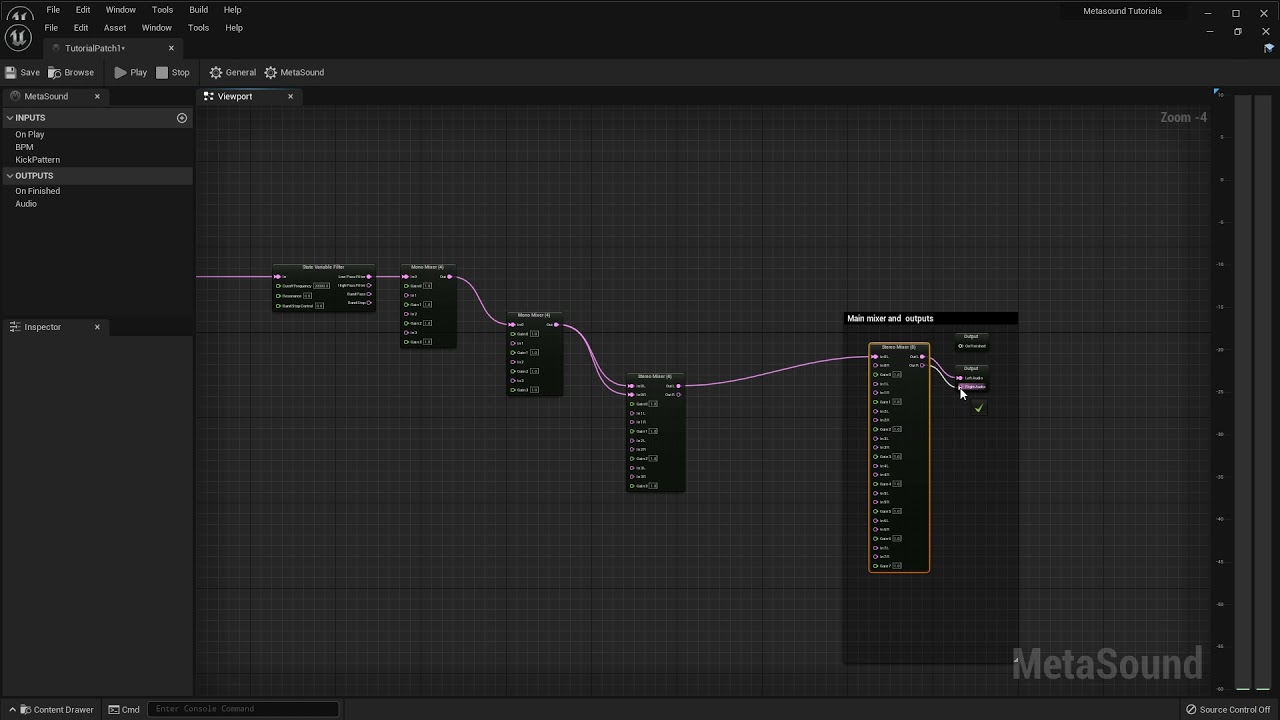Viewport: 1280px width, 720px height.
Task: Open the Content Drawer
Action: 52,710
